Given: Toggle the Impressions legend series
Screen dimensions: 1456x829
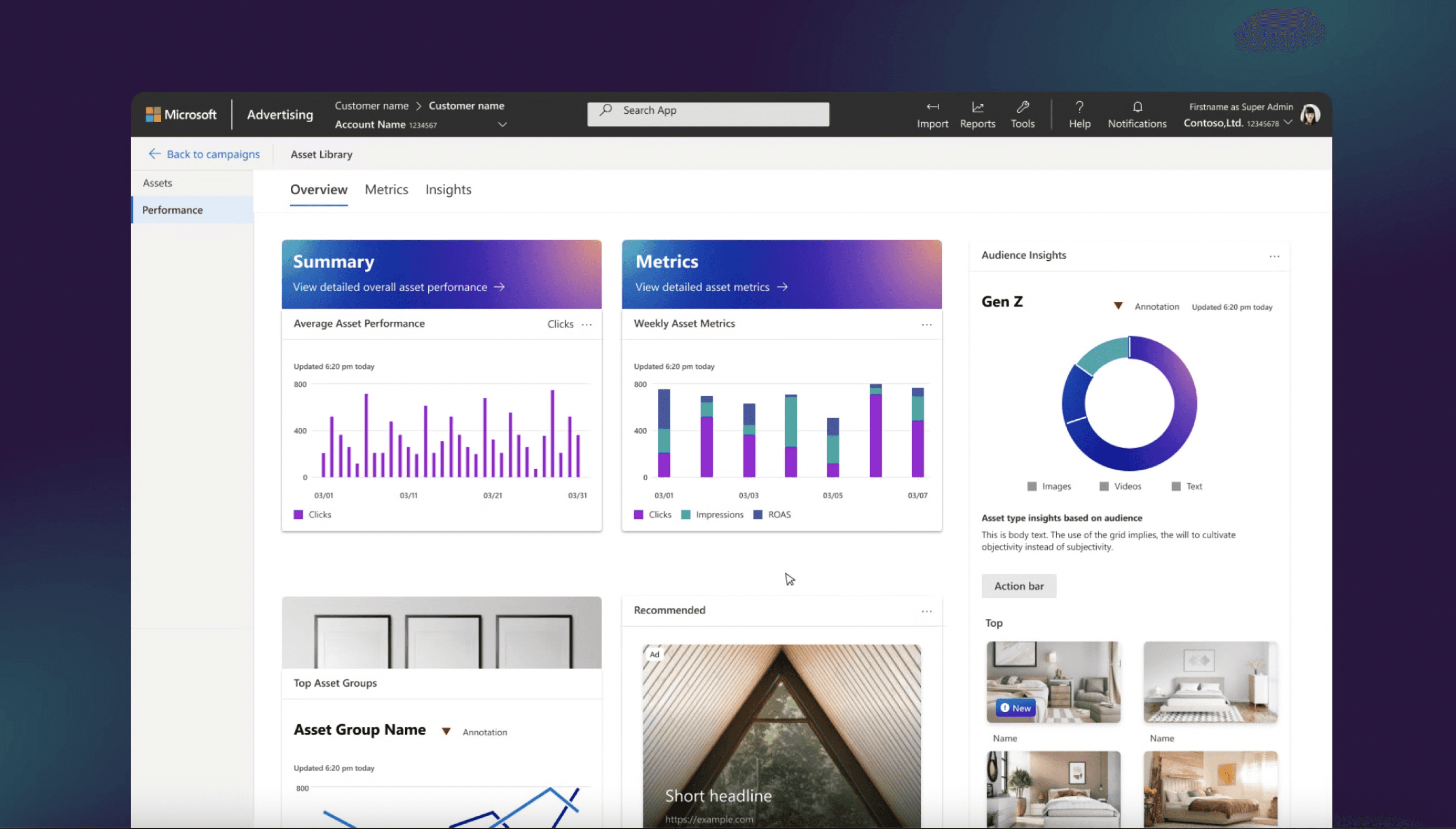Looking at the screenshot, I should click(x=712, y=515).
